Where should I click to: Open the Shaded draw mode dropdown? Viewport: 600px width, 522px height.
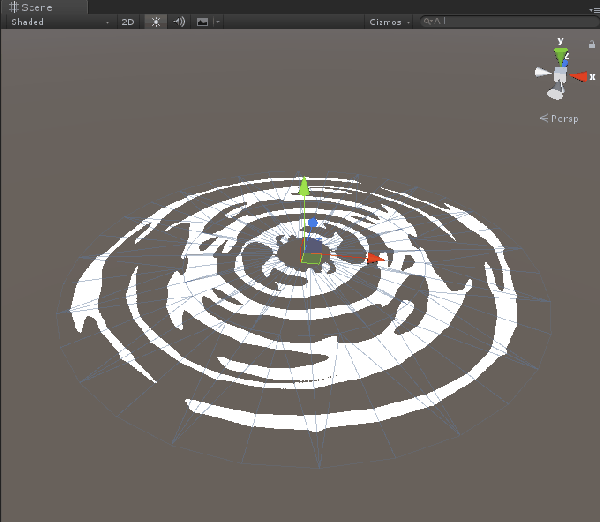click(60, 21)
